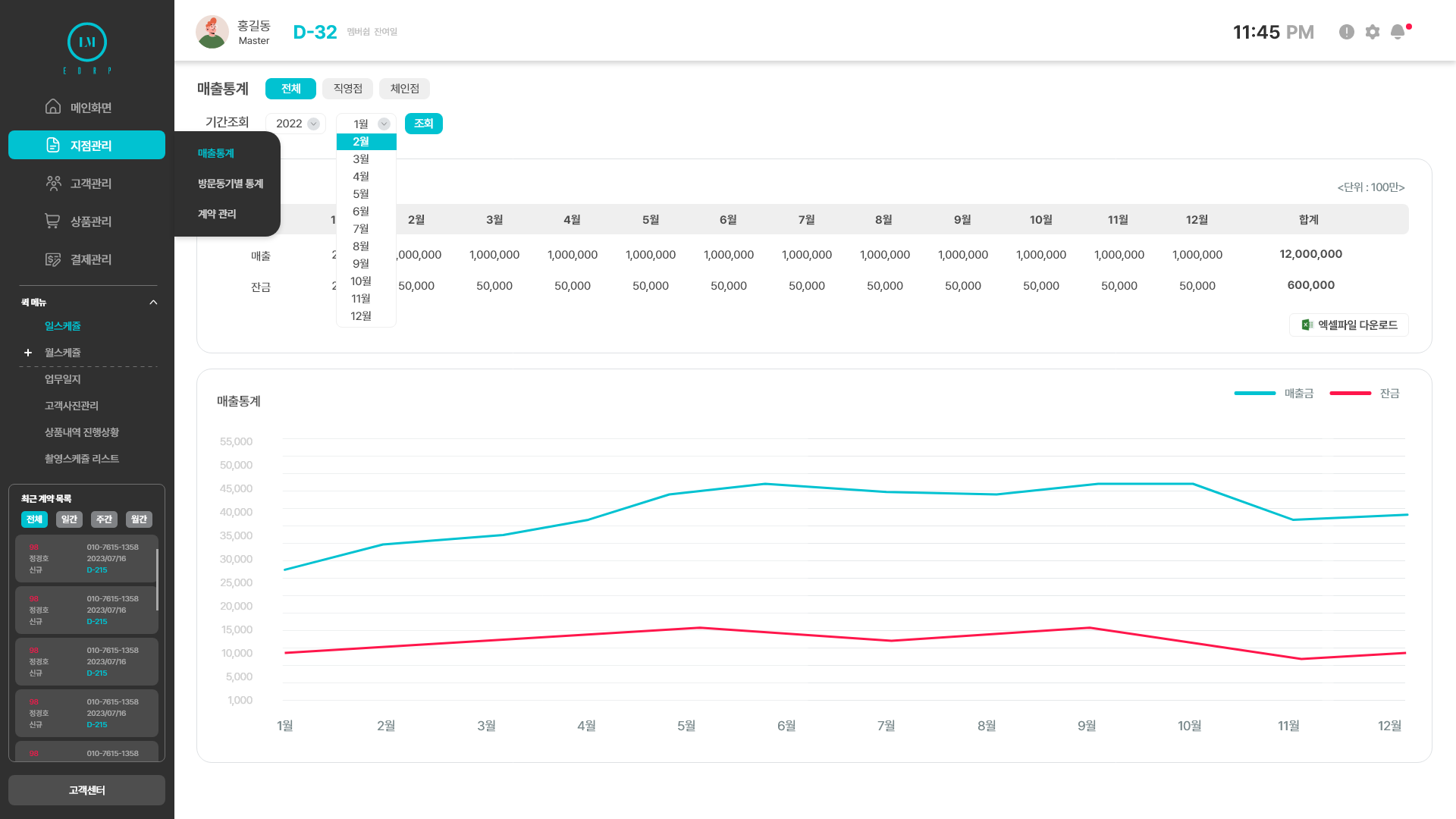This screenshot has height=819, width=1456.
Task: Click the 조회 search button
Action: [424, 124]
